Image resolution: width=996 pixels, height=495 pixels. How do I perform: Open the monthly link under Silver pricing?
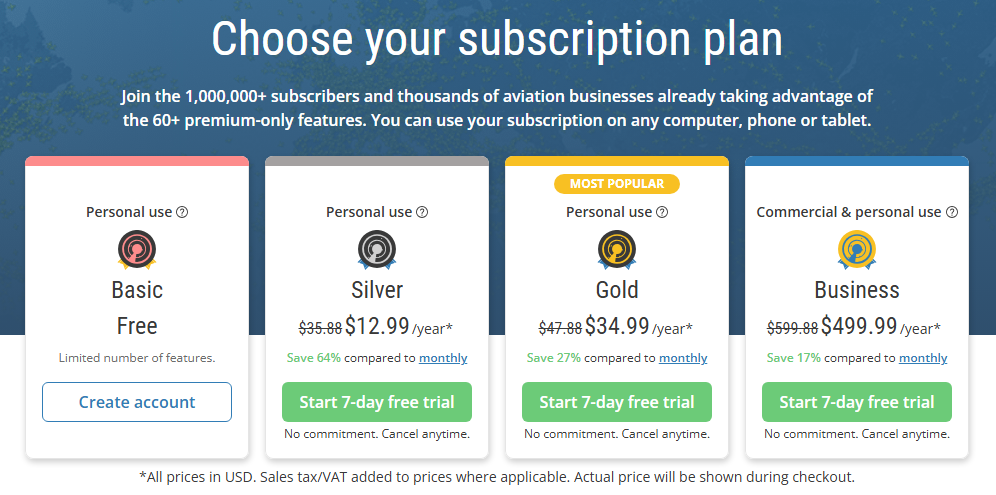443,358
